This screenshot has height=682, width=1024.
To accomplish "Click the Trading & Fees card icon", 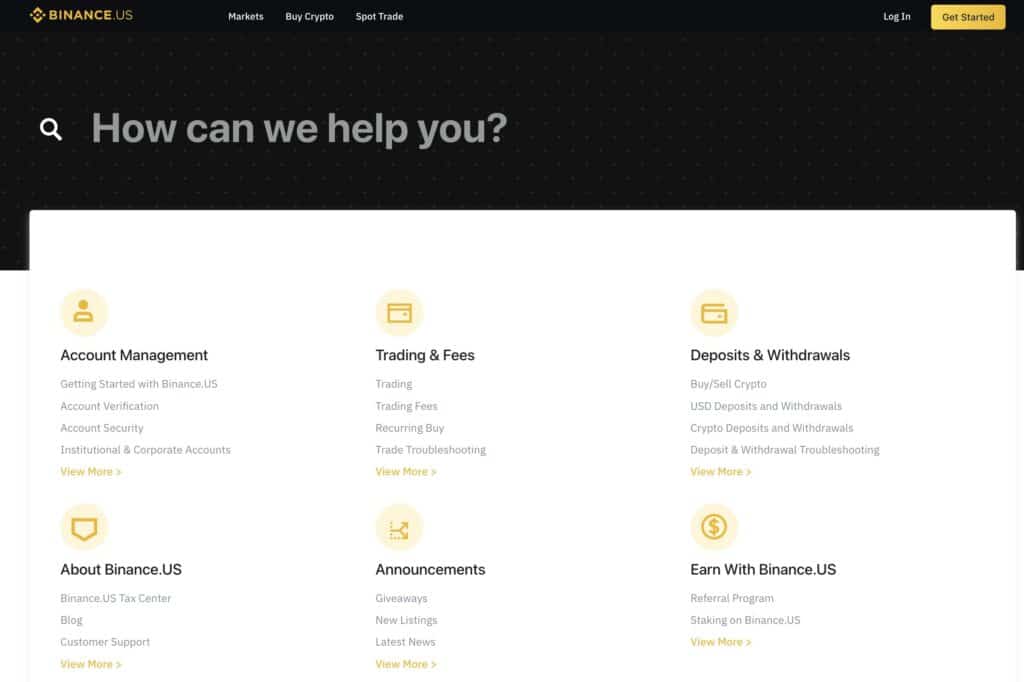I will (x=399, y=313).
